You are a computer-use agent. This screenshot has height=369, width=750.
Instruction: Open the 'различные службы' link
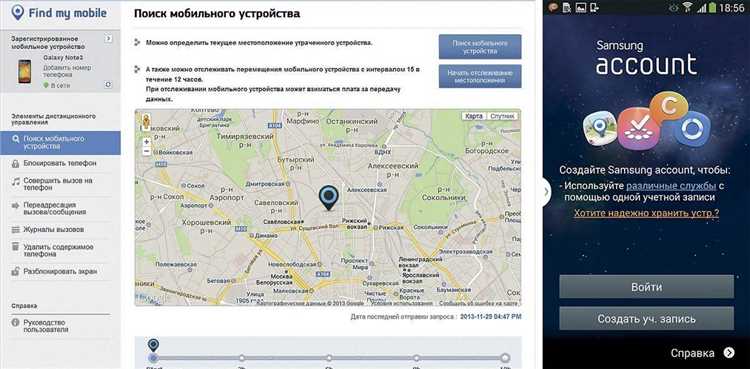(x=671, y=186)
